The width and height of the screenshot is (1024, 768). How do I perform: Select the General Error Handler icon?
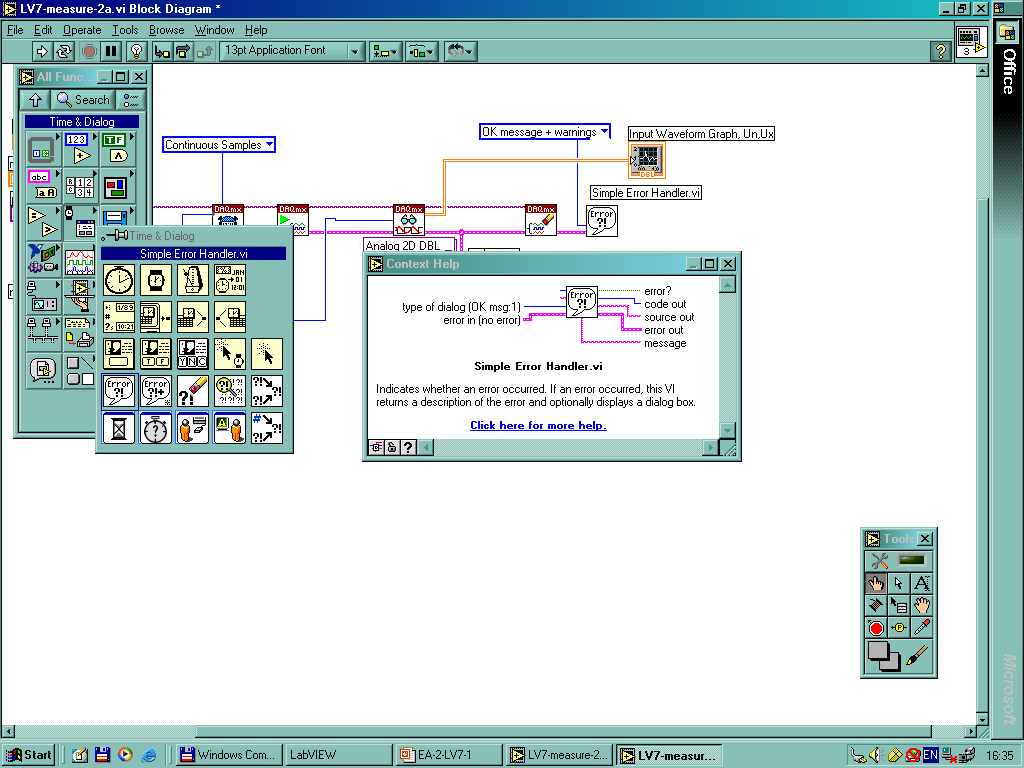coord(155,391)
